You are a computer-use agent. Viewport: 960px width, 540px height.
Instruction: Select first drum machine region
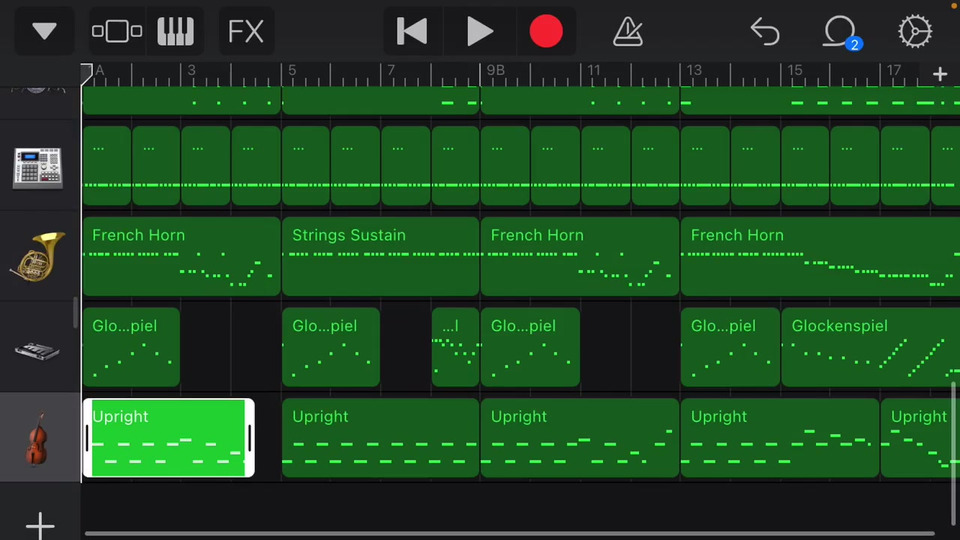pos(107,165)
